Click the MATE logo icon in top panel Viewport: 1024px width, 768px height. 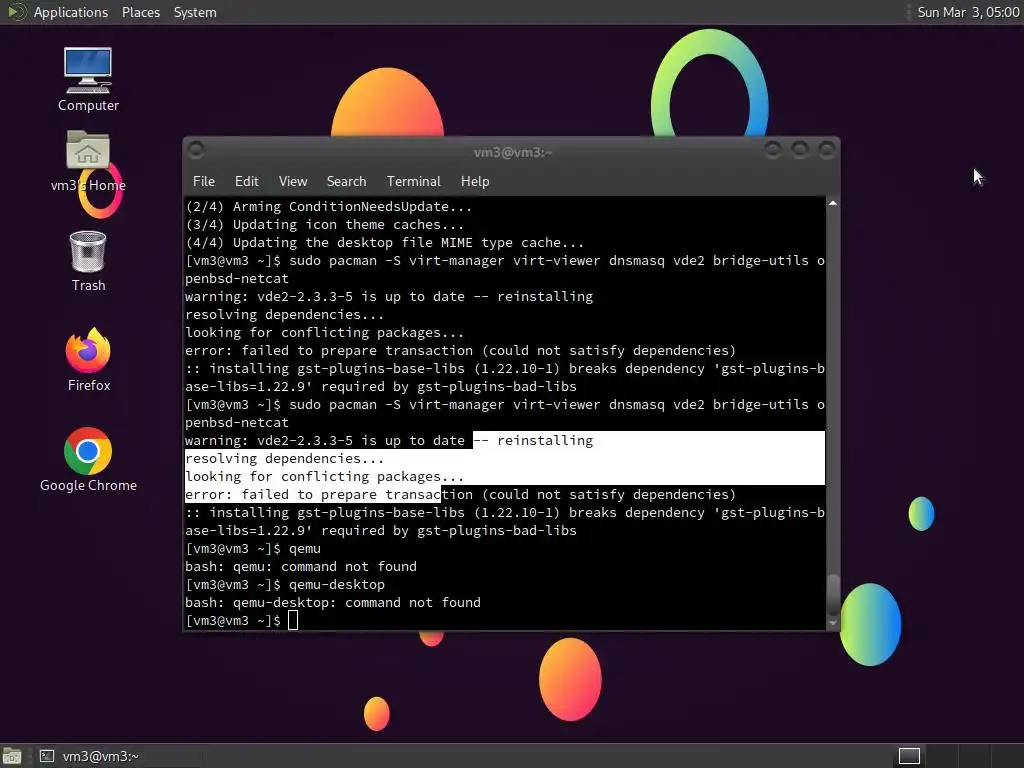pos(16,12)
